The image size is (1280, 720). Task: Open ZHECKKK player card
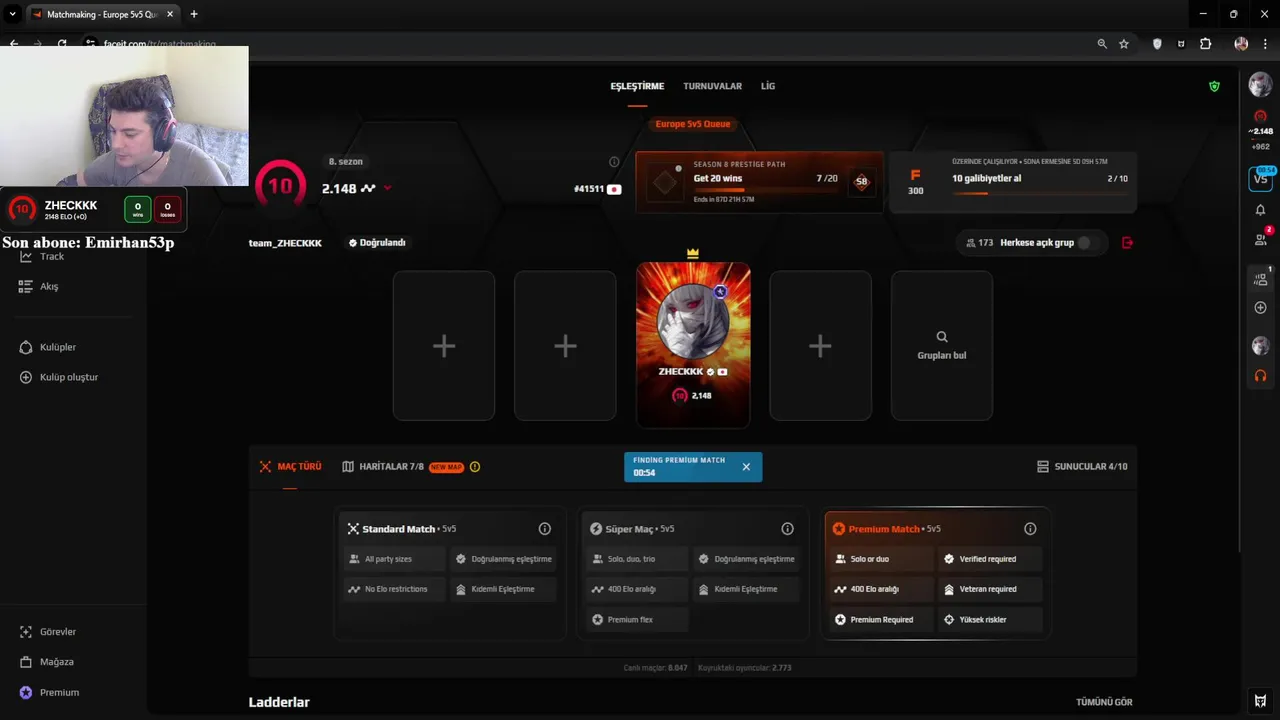point(693,345)
